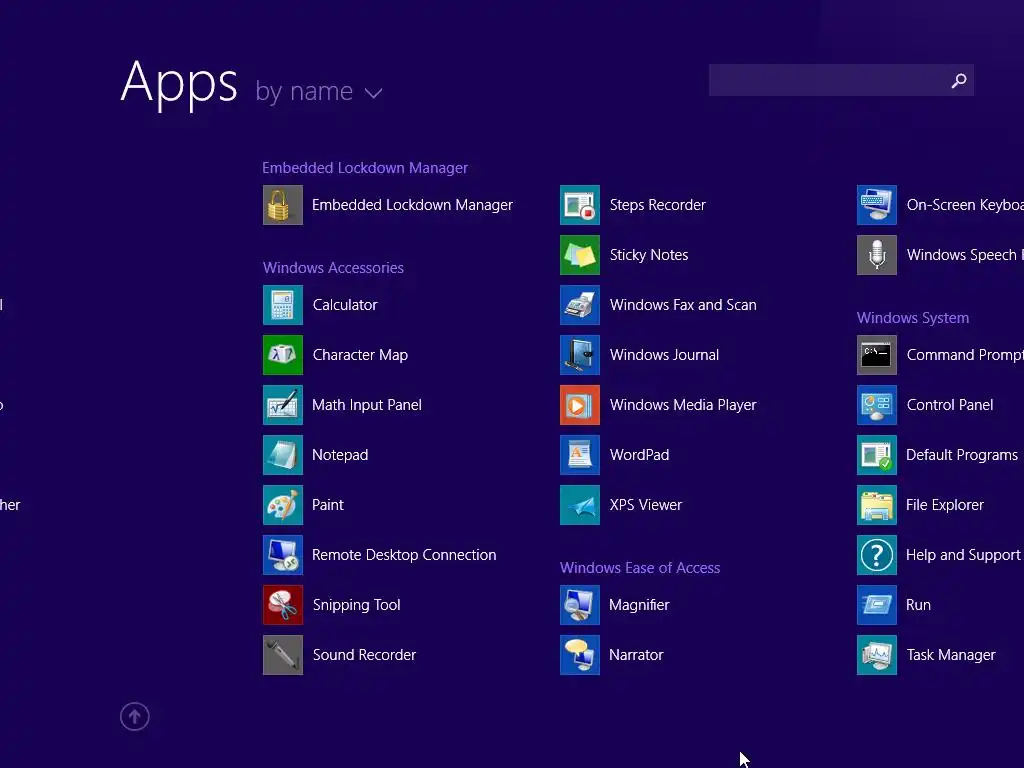Click the 'Snipping Tool' text label
The height and width of the screenshot is (768, 1024).
pyautogui.click(x=357, y=605)
